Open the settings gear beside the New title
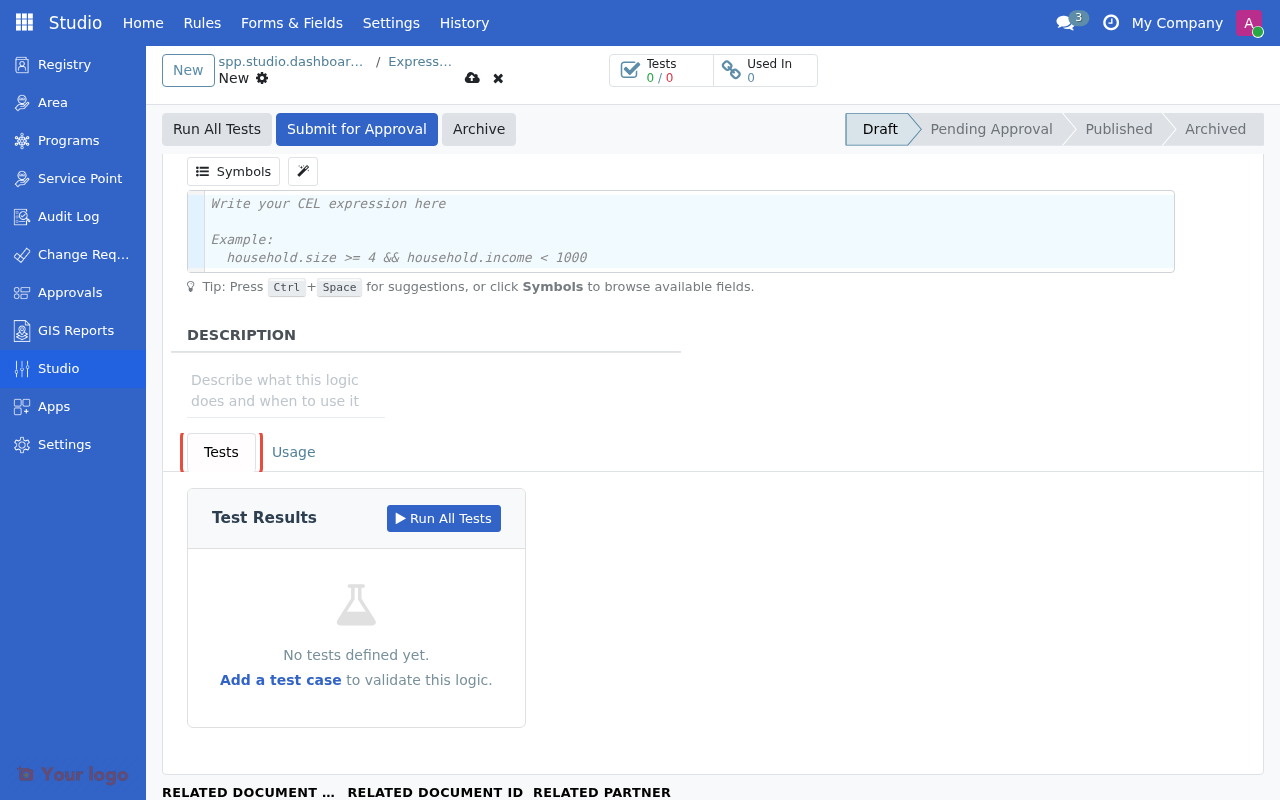The image size is (1280, 800). click(x=261, y=77)
